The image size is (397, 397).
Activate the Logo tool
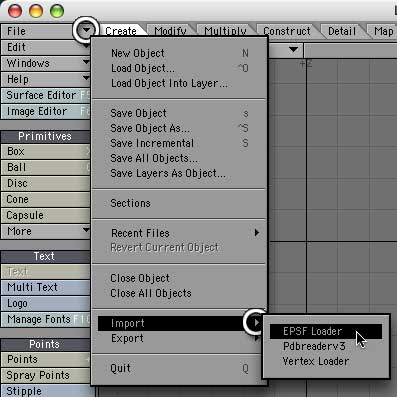[x=46, y=303]
